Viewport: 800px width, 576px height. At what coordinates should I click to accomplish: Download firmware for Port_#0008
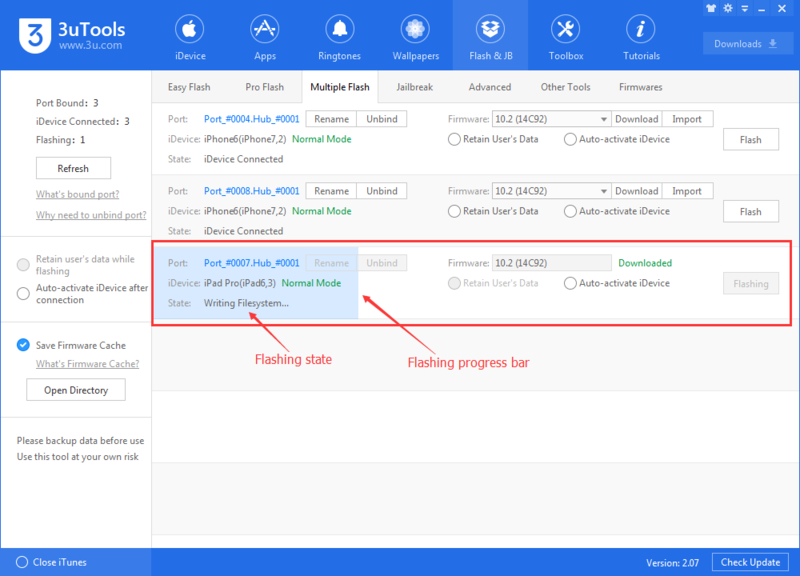click(636, 191)
